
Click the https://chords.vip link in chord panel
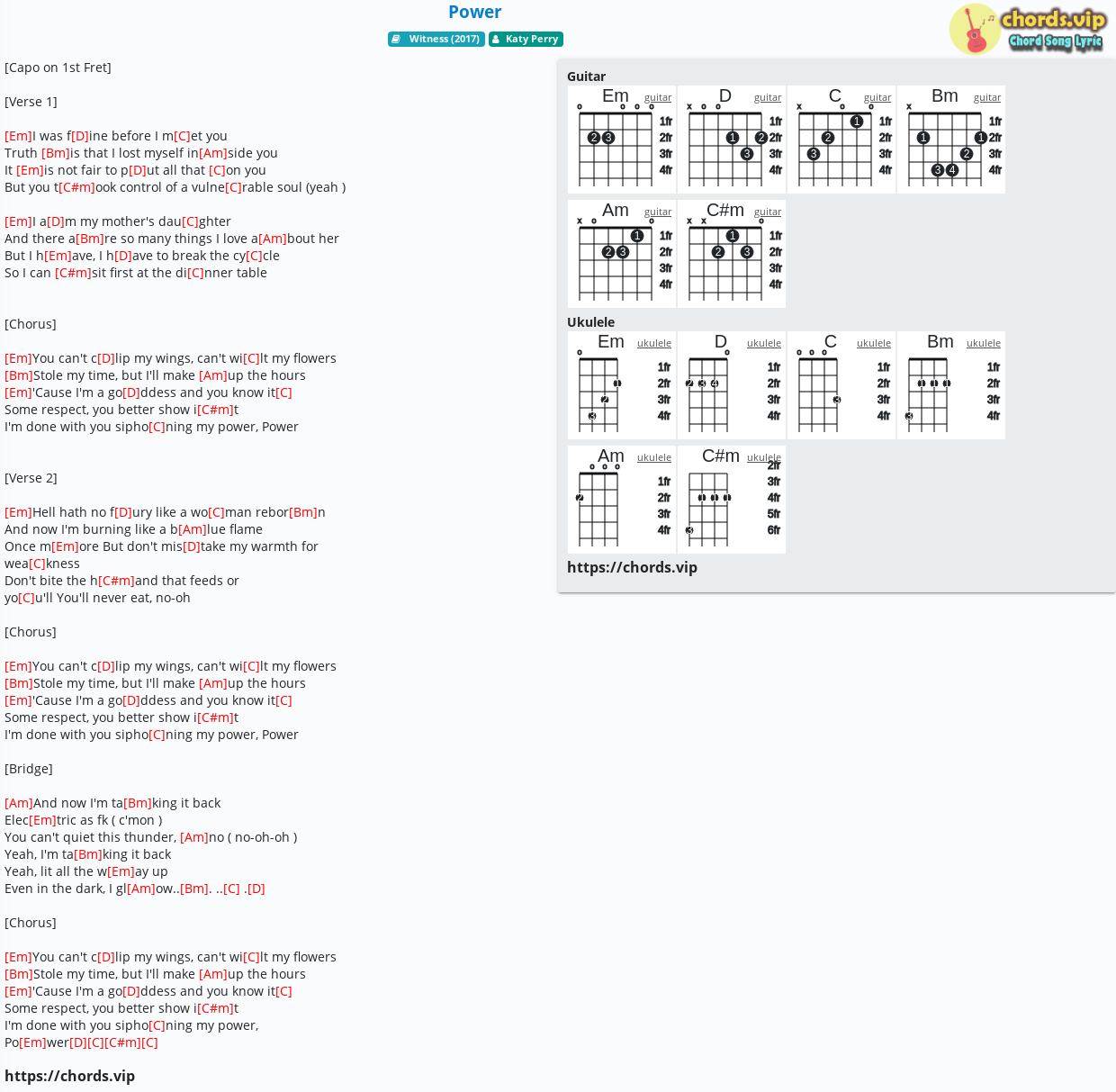(x=632, y=567)
